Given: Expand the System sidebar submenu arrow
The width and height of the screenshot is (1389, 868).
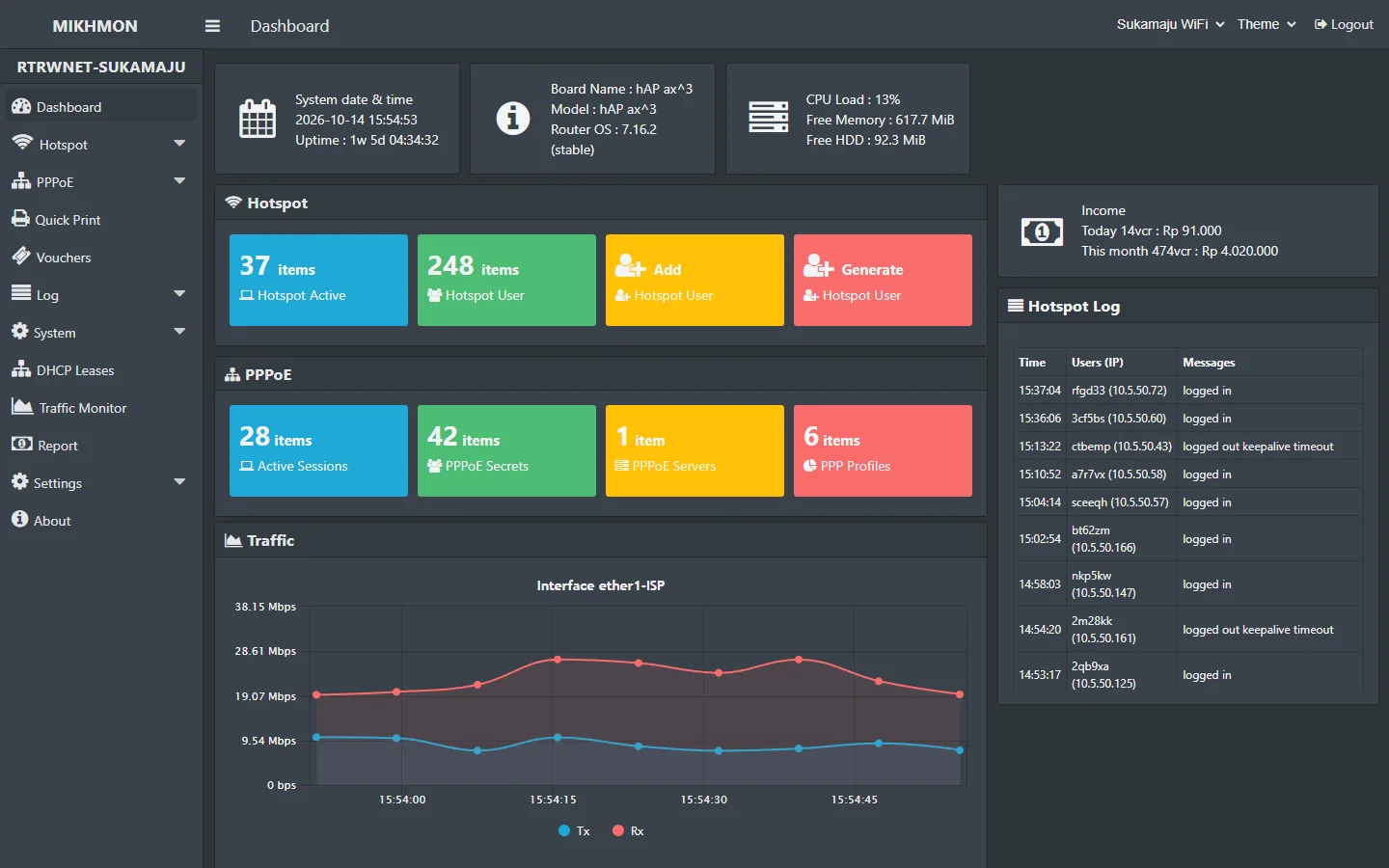Looking at the screenshot, I should [x=179, y=332].
